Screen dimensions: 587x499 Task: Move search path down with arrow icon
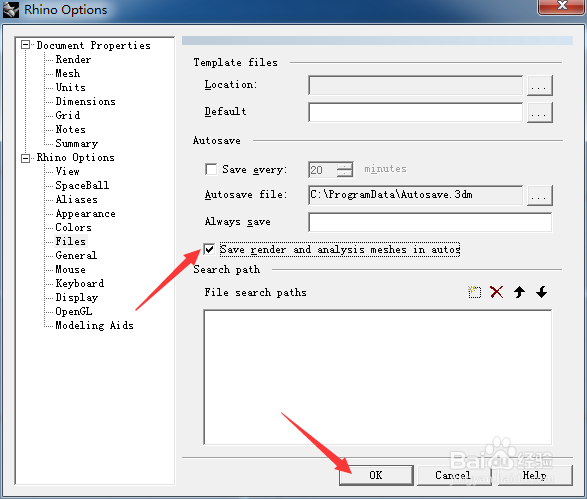(541, 292)
